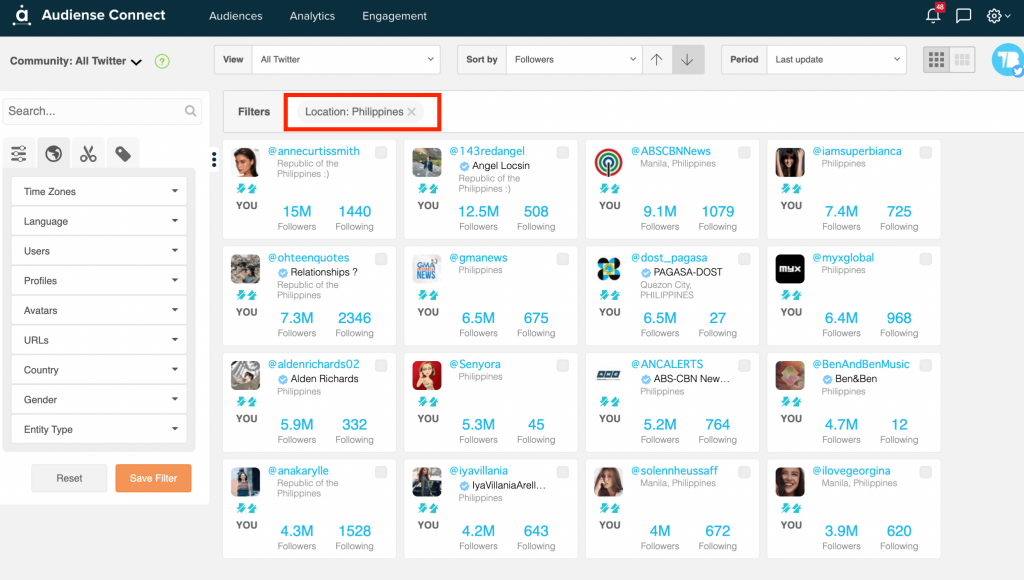This screenshot has height=580, width=1024.
Task: Click the vertical three-dots panel handle
Action: click(x=213, y=160)
